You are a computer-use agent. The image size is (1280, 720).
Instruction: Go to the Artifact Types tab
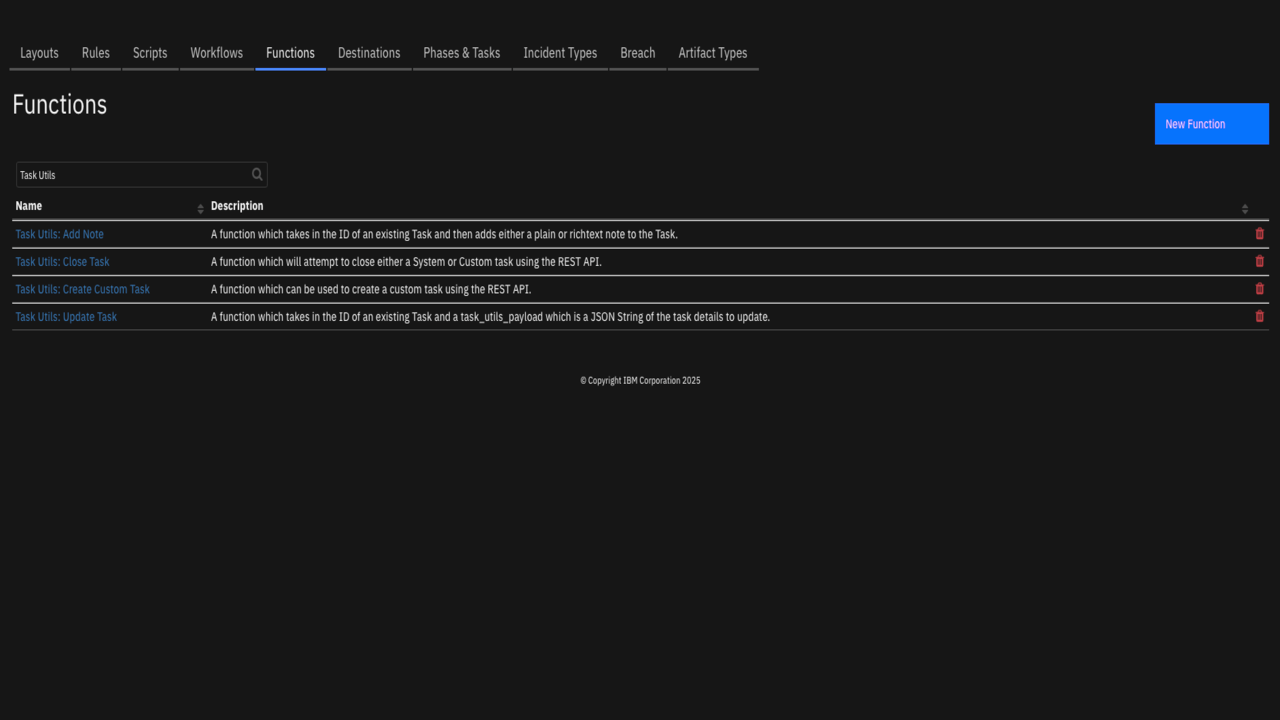tap(713, 53)
